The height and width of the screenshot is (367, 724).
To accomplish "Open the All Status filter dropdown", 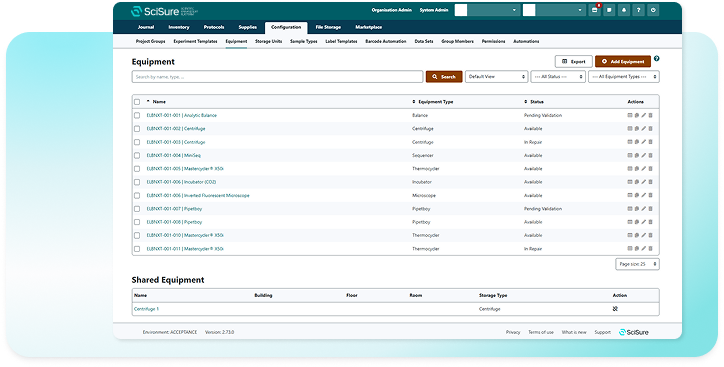I will coord(558,77).
